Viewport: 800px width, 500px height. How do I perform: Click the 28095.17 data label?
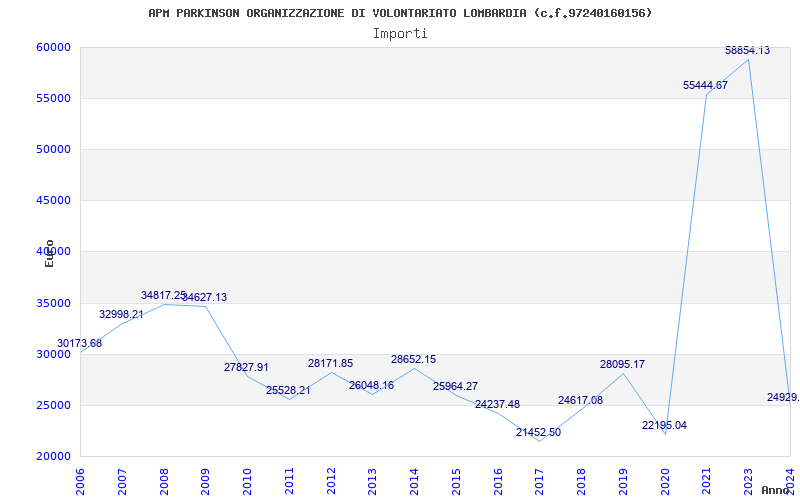622,365
